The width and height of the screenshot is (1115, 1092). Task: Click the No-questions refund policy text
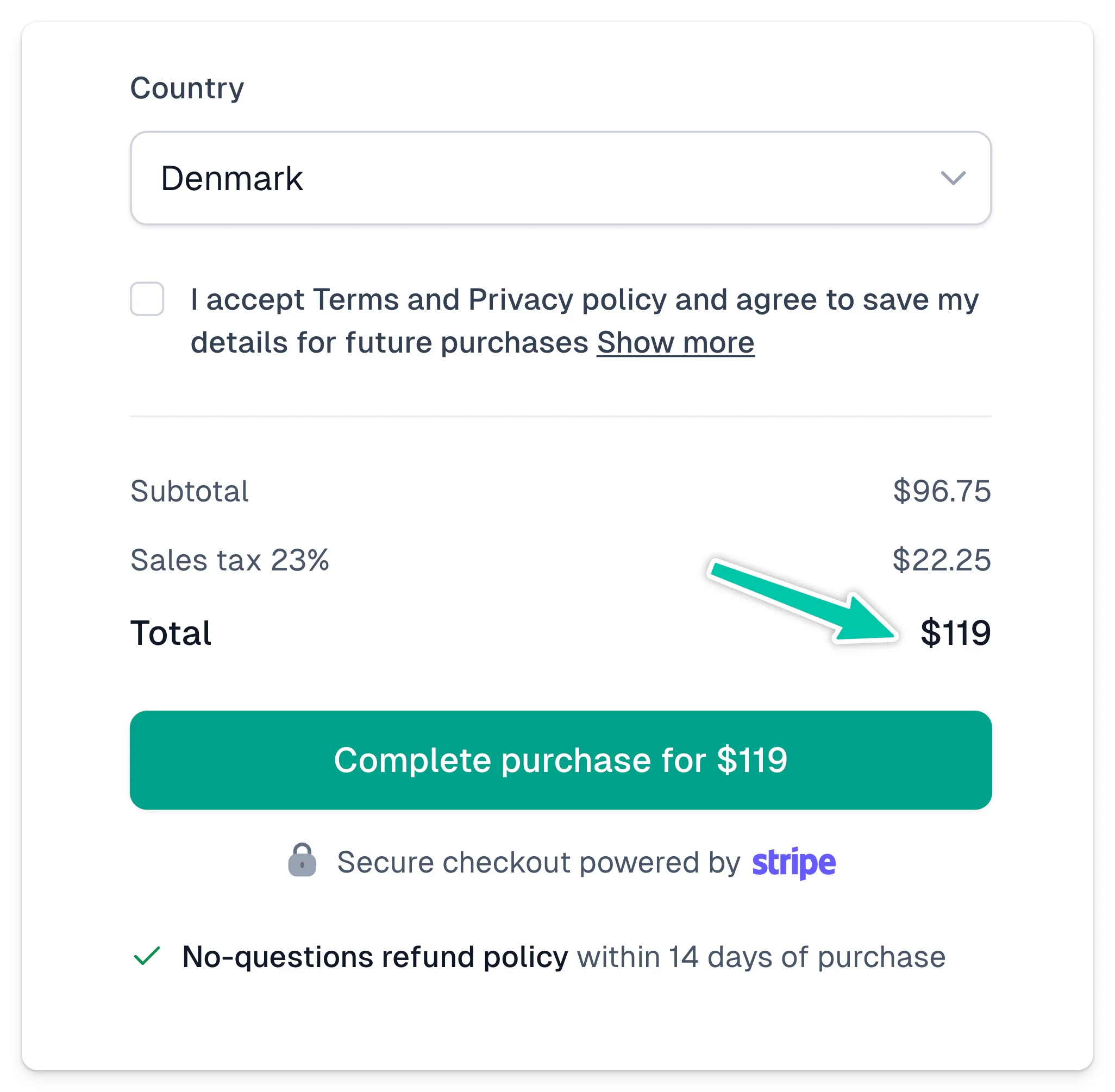(x=375, y=957)
